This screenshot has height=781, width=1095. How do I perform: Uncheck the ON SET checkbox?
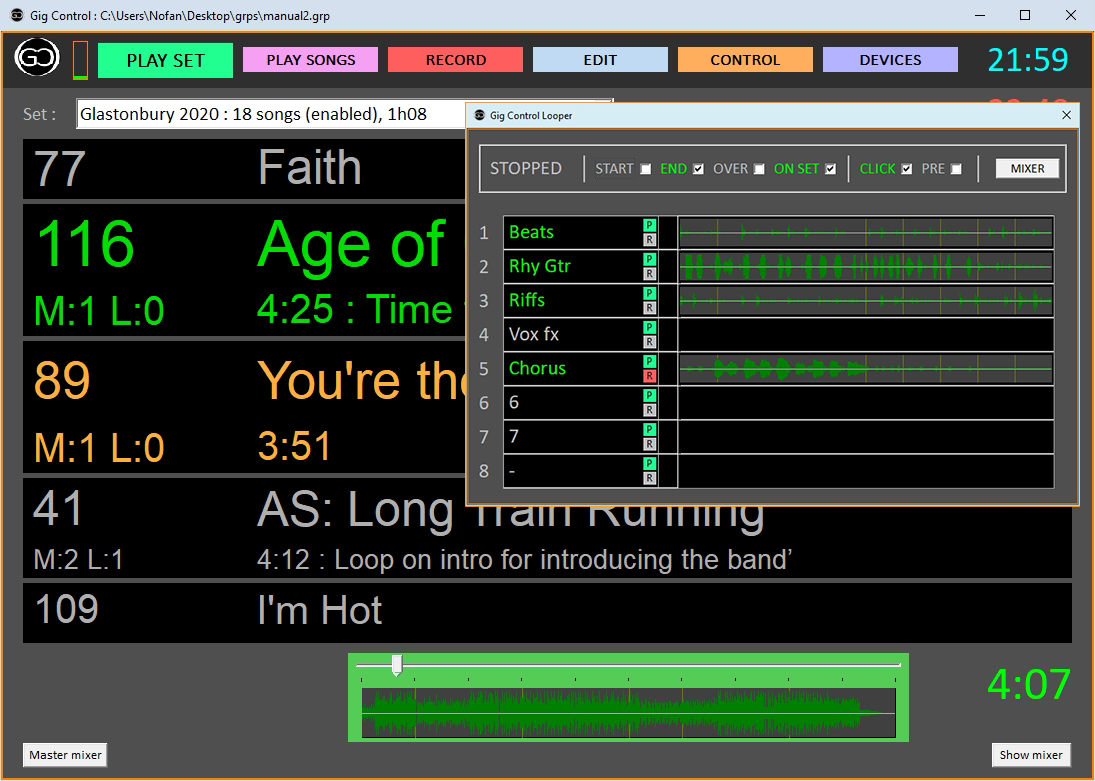(830, 169)
